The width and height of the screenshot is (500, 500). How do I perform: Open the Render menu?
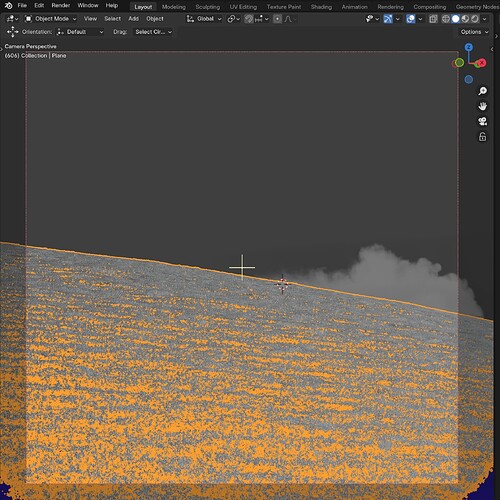pos(61,6)
